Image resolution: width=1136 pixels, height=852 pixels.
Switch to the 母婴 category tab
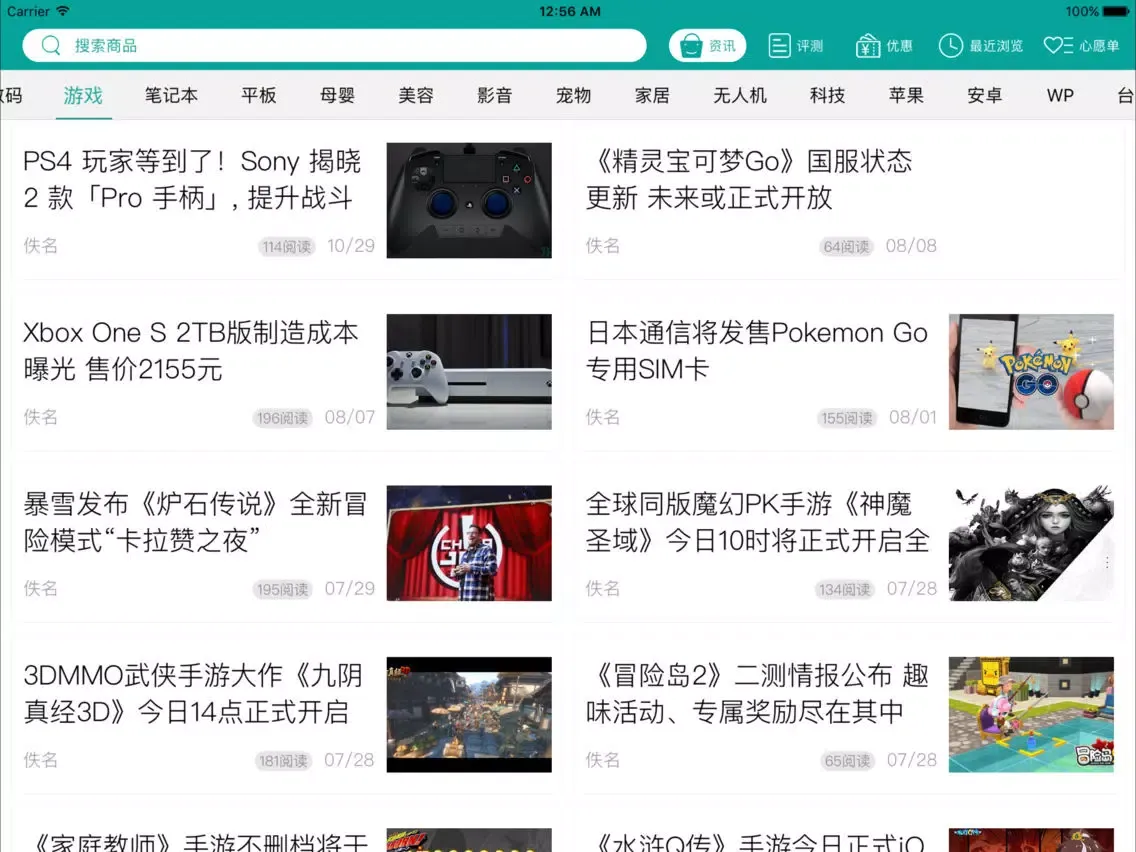click(338, 95)
